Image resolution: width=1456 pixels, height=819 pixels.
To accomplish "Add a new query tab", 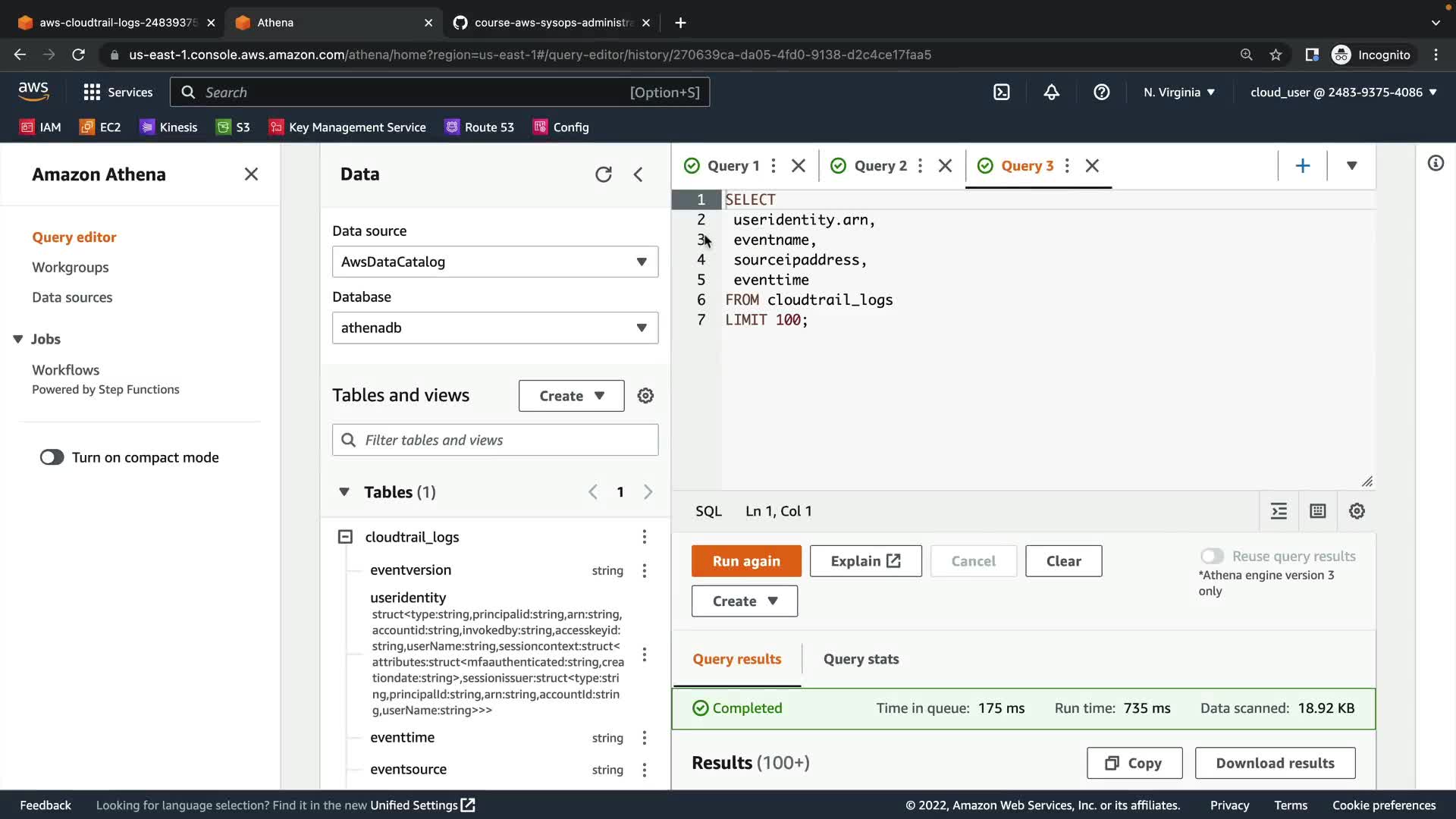I will coord(1302,165).
